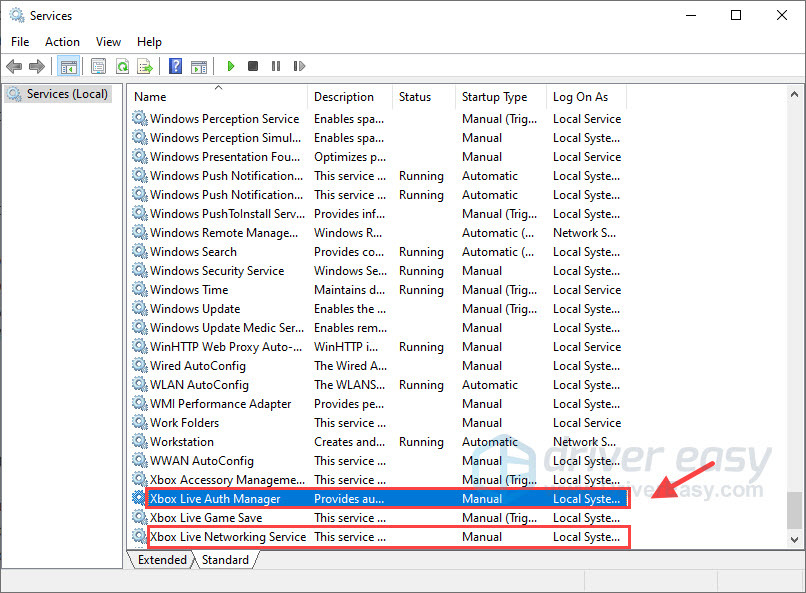Select the Windows Perception Simulation service
This screenshot has height=593, width=806.
click(379, 137)
